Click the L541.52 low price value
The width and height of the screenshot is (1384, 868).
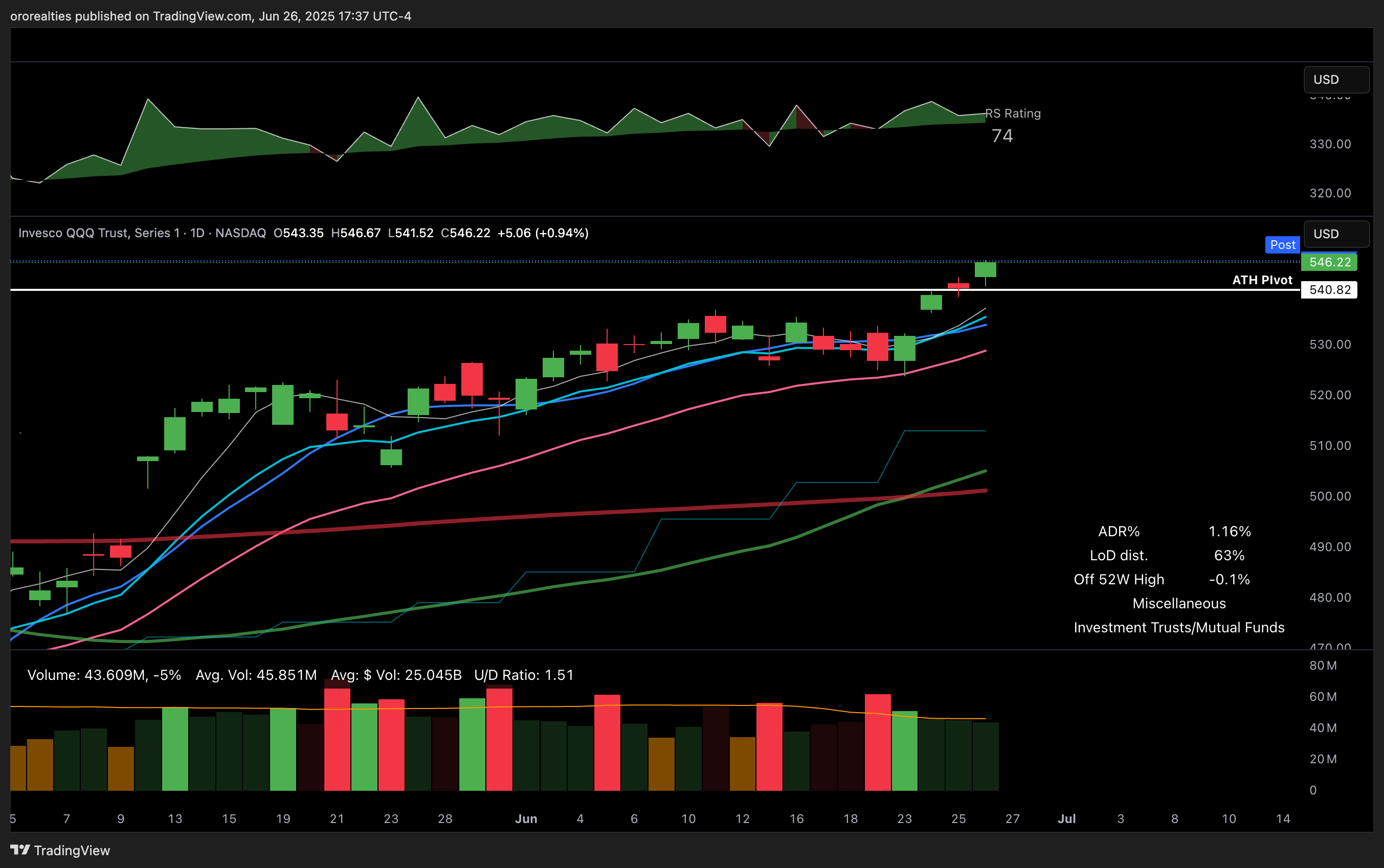pyautogui.click(x=411, y=233)
